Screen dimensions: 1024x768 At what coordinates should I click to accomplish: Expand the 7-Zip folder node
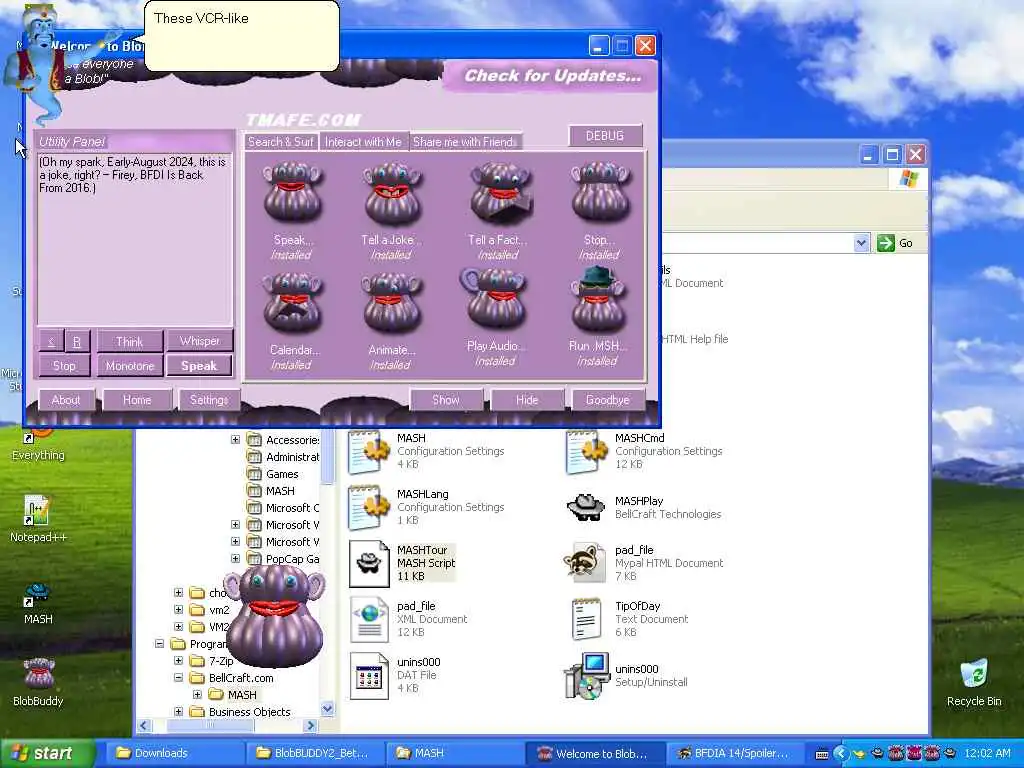[178, 660]
